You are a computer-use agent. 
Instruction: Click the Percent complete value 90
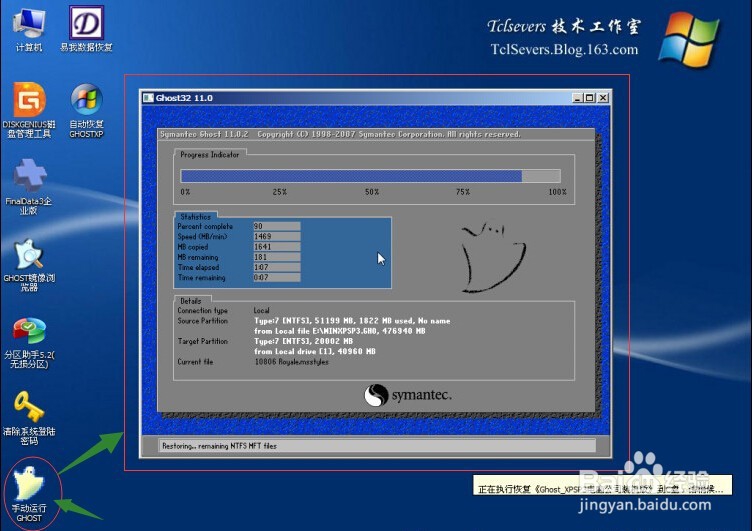(x=276, y=226)
